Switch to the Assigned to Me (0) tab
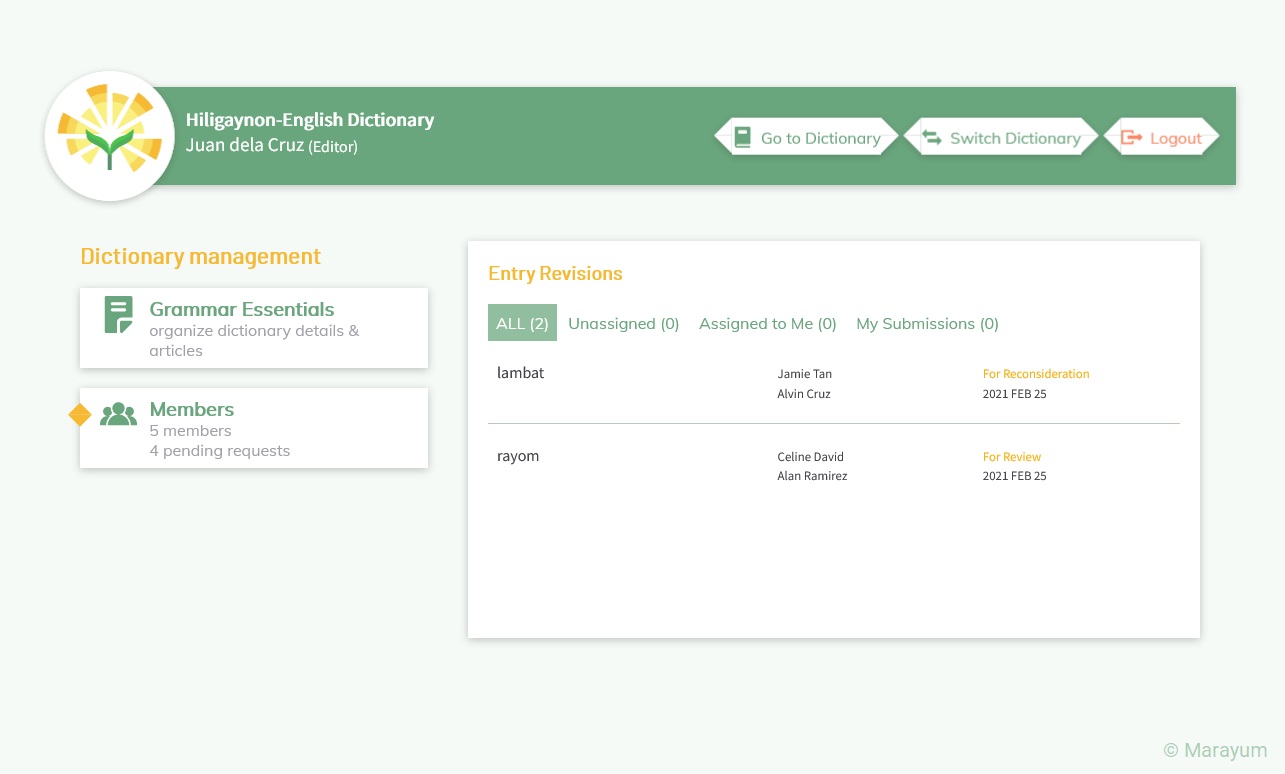Screen dimensions: 1285x774 pos(768,323)
